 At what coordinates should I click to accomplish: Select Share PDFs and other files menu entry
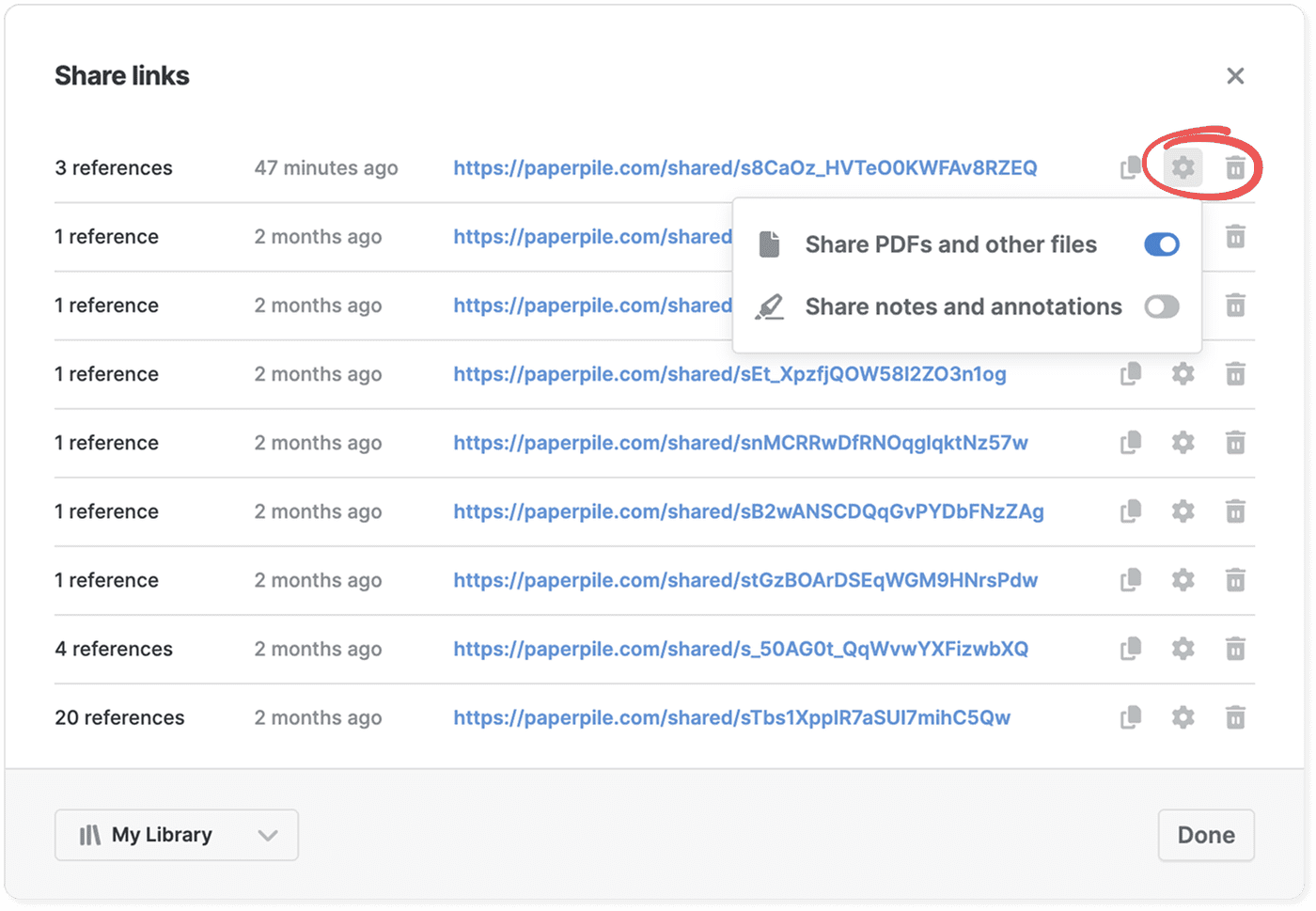(x=950, y=244)
